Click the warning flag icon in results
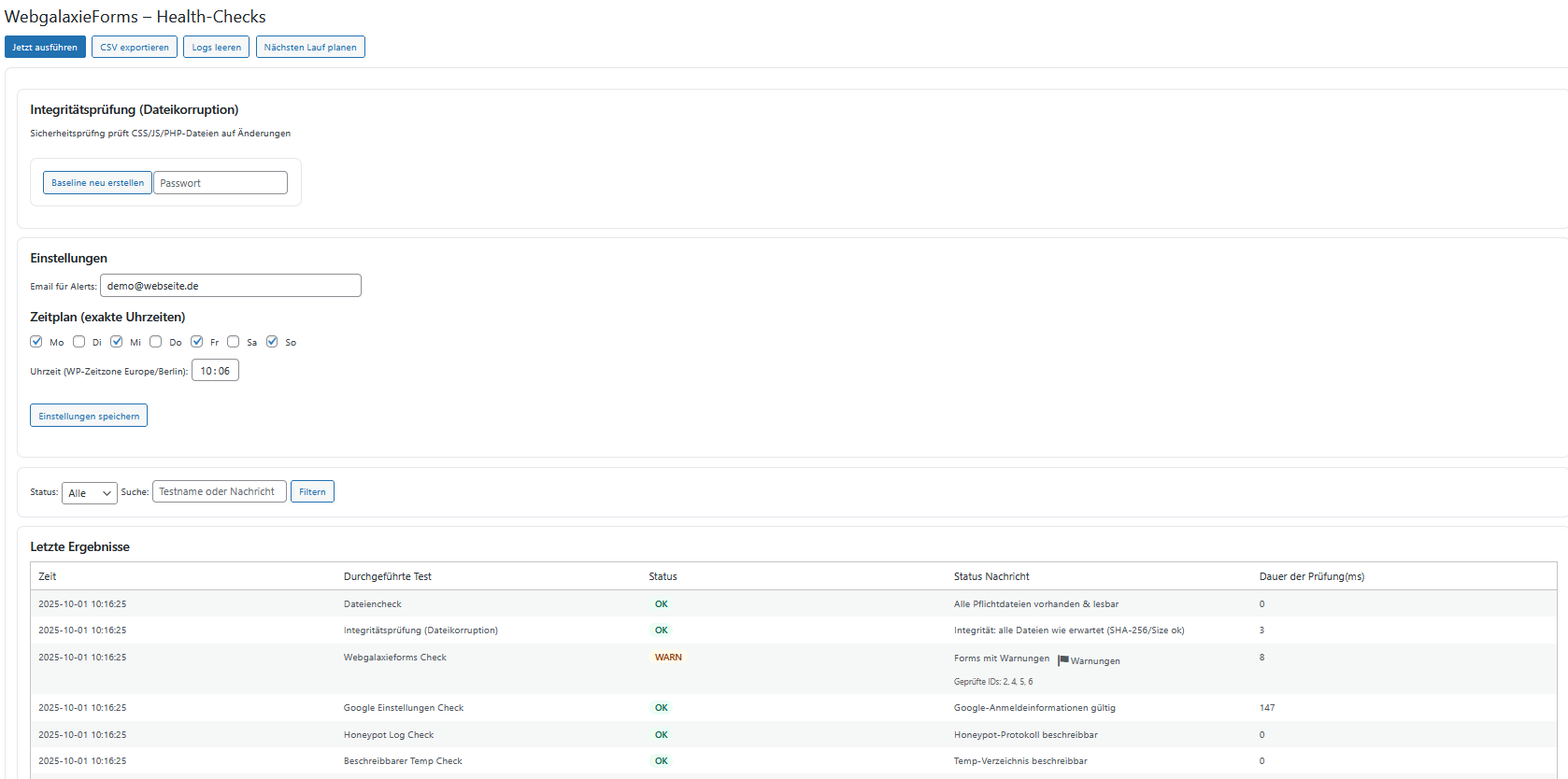This screenshot has height=779, width=1568. 1062,660
